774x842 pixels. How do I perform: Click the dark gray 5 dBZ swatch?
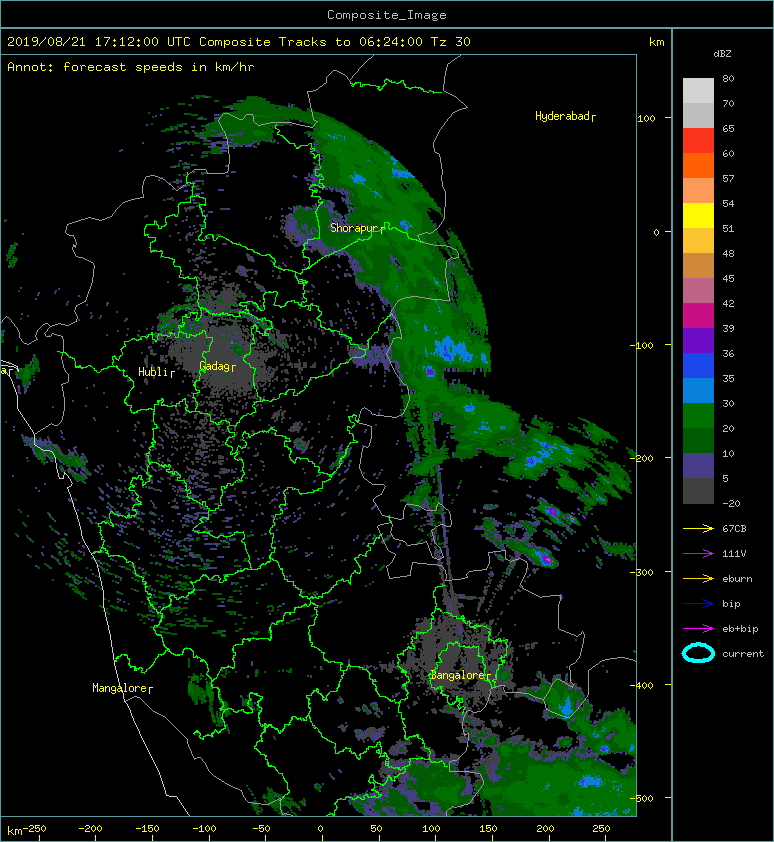[x=698, y=490]
